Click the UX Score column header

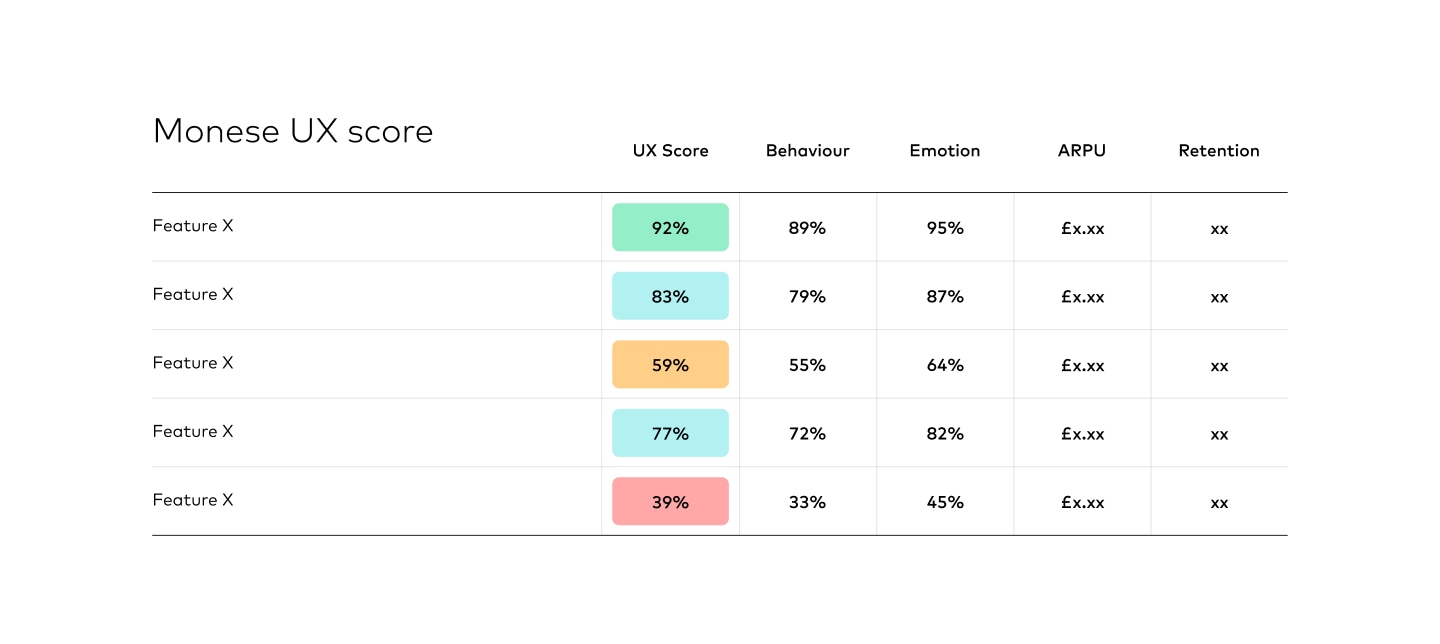tap(670, 151)
